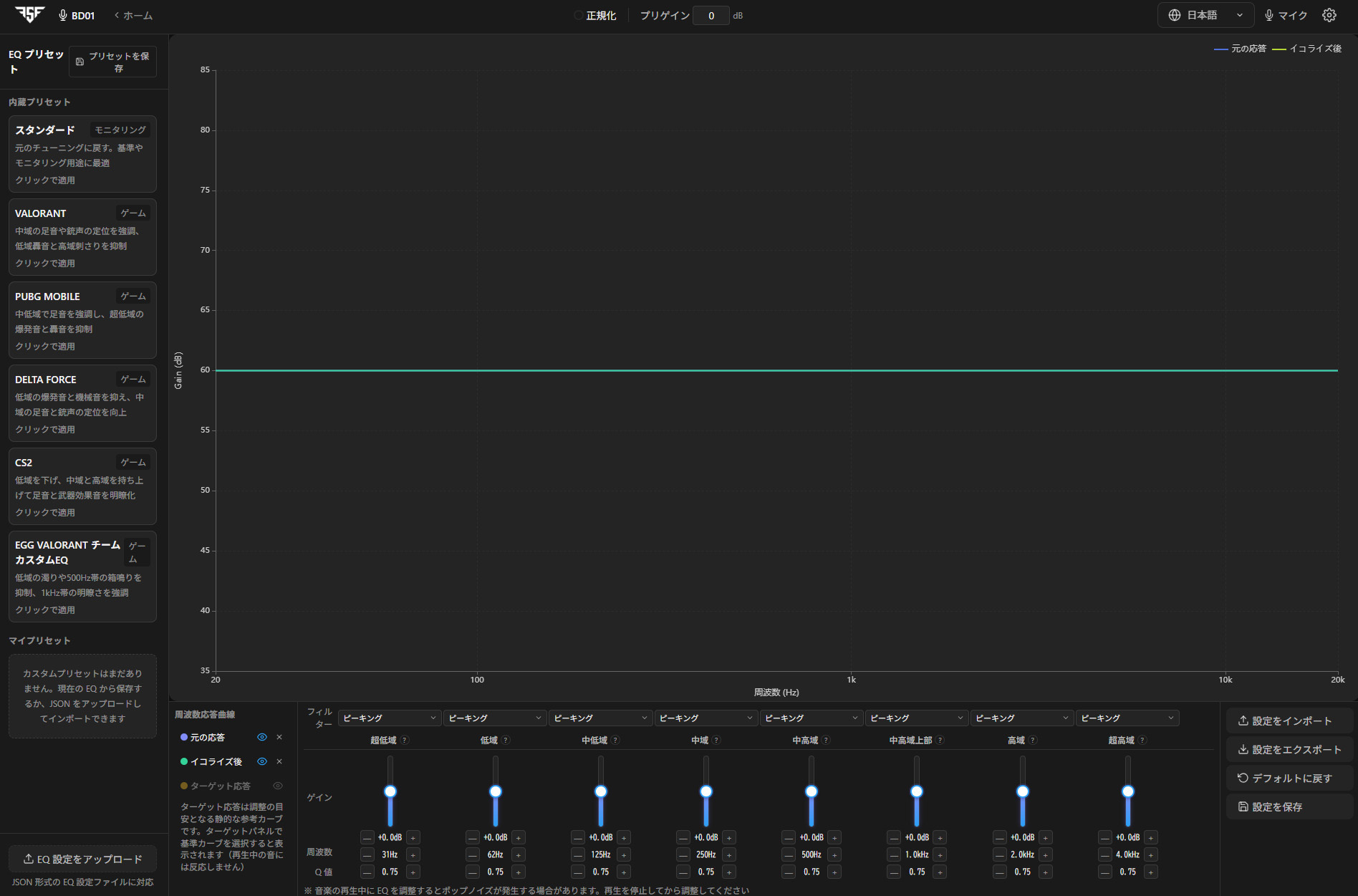Open filter type dropdown for 中高域
The width and height of the screenshot is (1358, 896).
click(x=811, y=718)
